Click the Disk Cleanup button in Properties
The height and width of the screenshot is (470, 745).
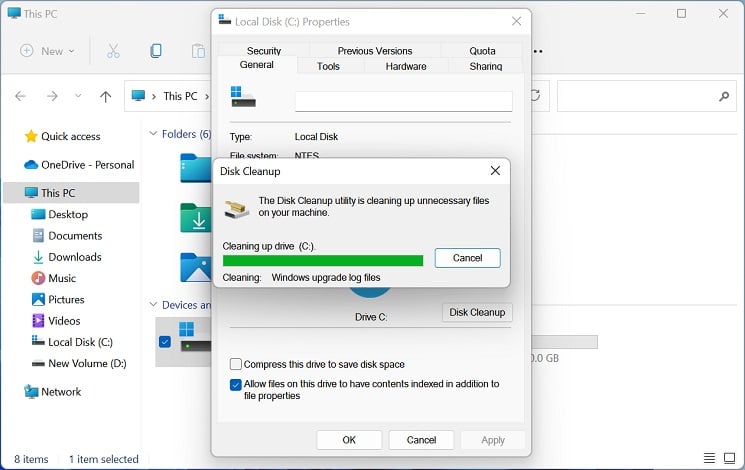tap(477, 312)
